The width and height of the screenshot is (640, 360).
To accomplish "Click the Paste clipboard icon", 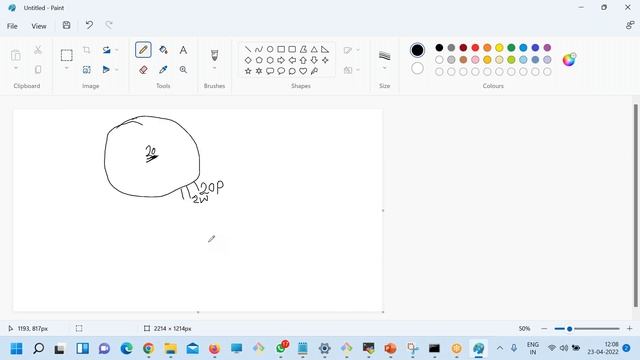I will coord(16,55).
